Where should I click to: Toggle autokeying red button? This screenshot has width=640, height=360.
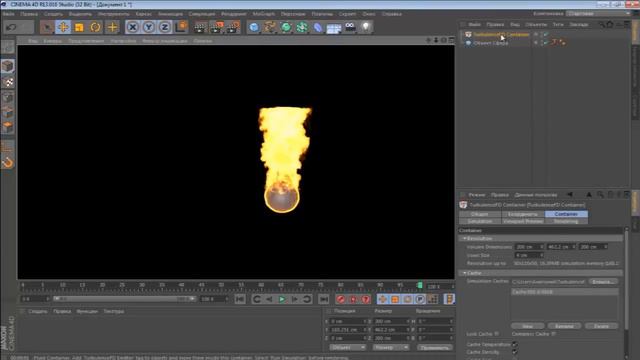353,299
